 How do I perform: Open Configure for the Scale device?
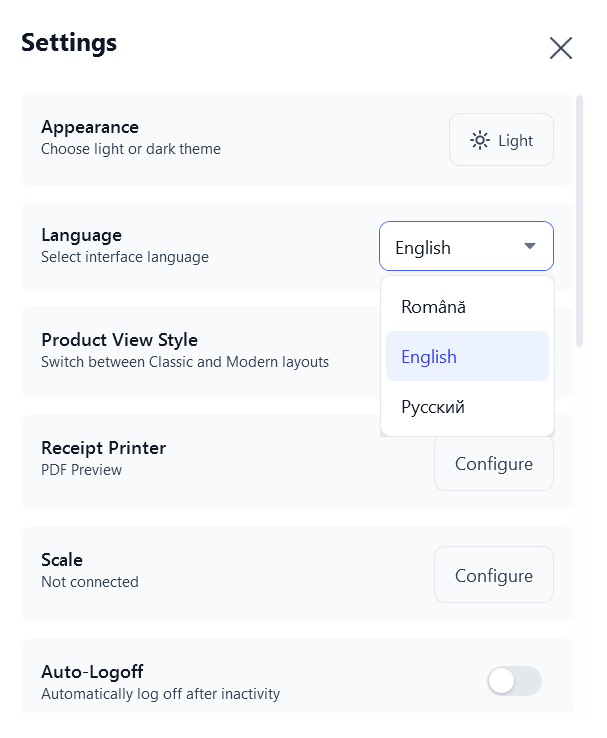pyautogui.click(x=493, y=575)
